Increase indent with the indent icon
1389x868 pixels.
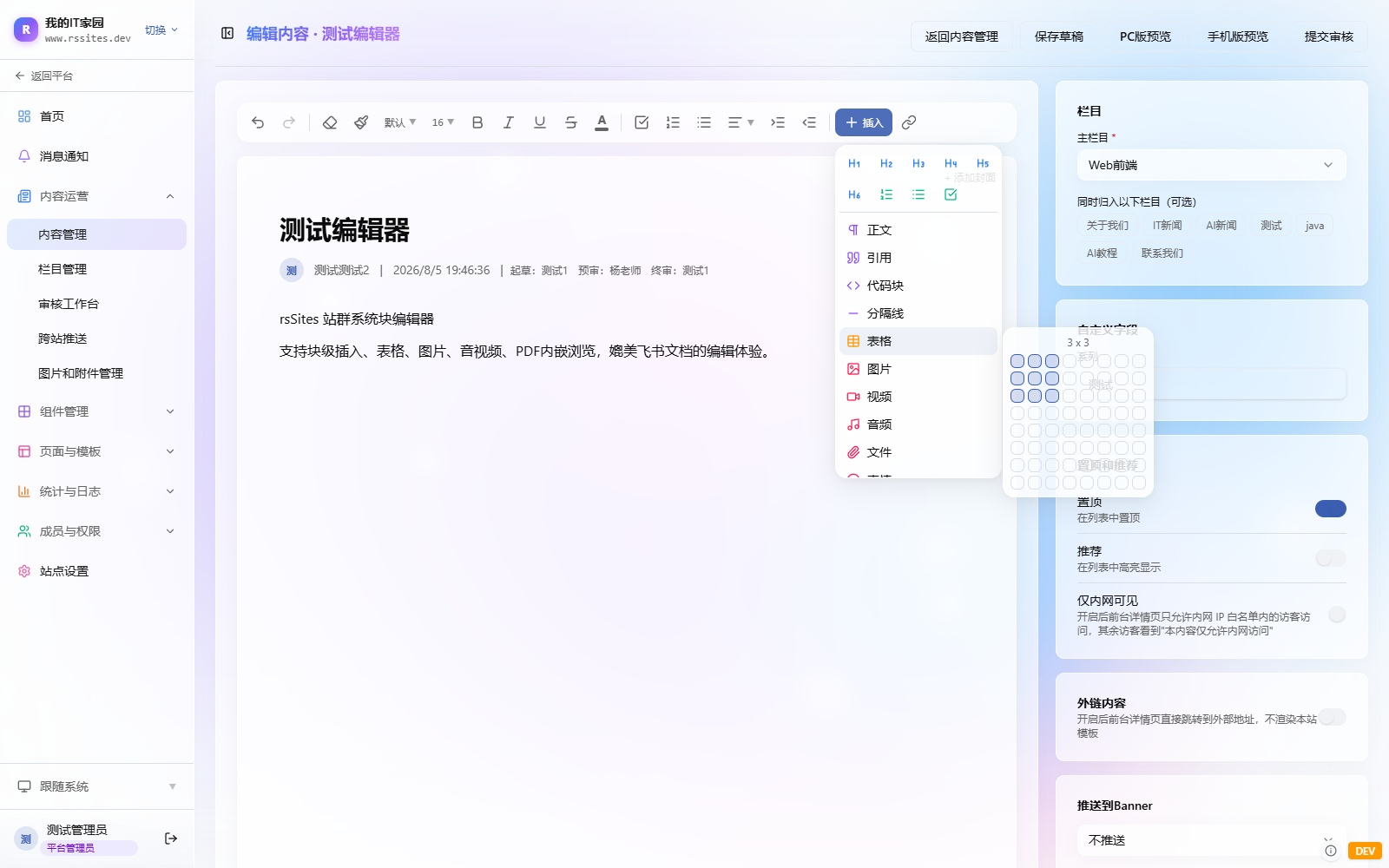[778, 122]
